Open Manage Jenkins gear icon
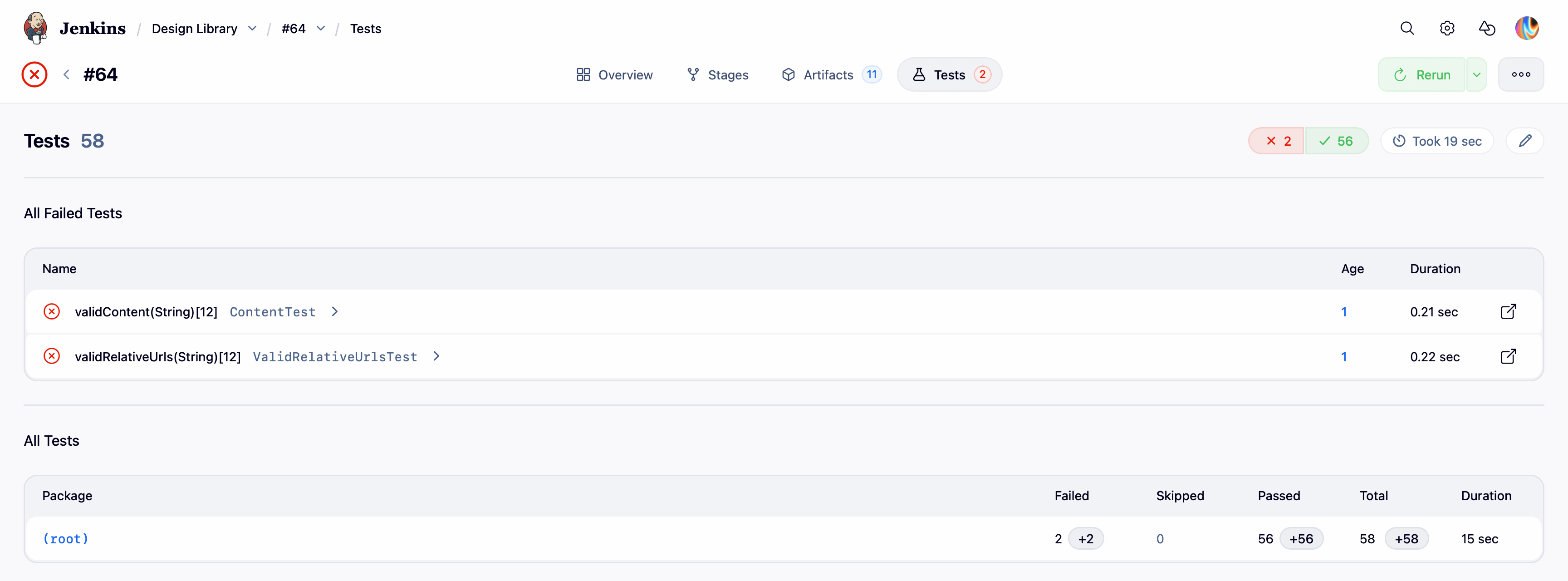1568x581 pixels. point(1447,28)
